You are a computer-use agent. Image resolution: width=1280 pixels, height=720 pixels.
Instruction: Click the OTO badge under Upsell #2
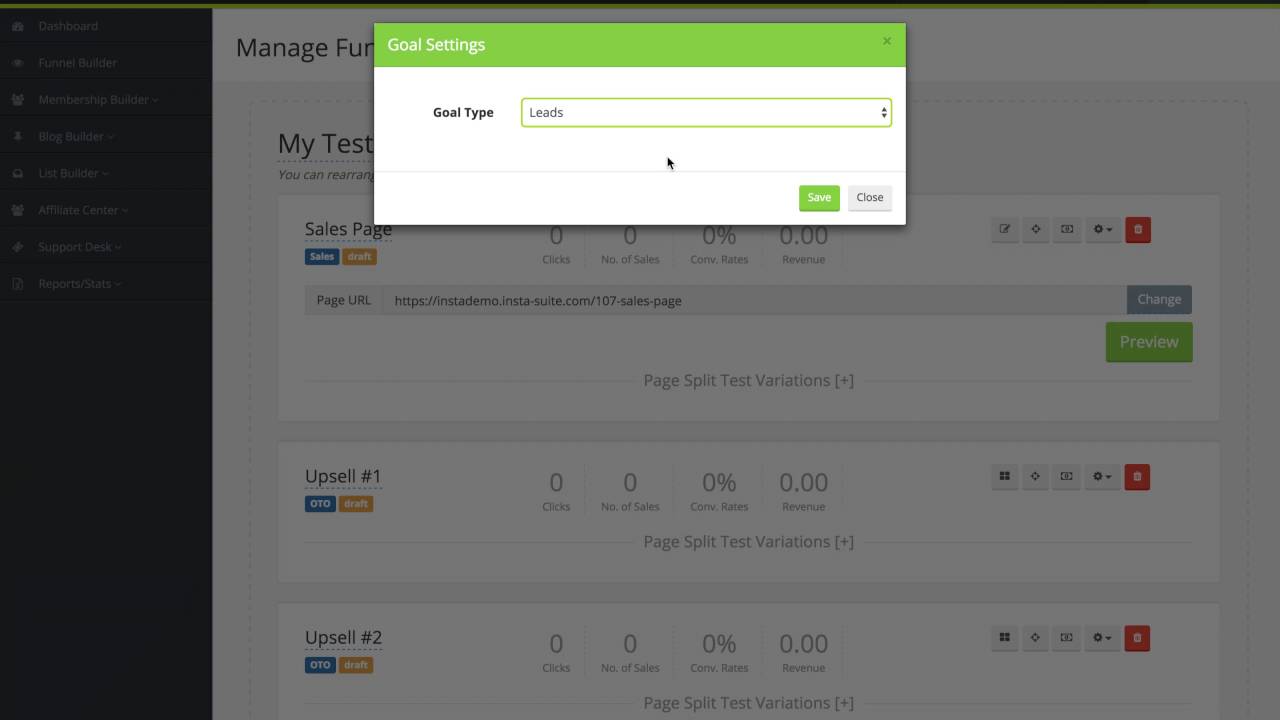320,665
